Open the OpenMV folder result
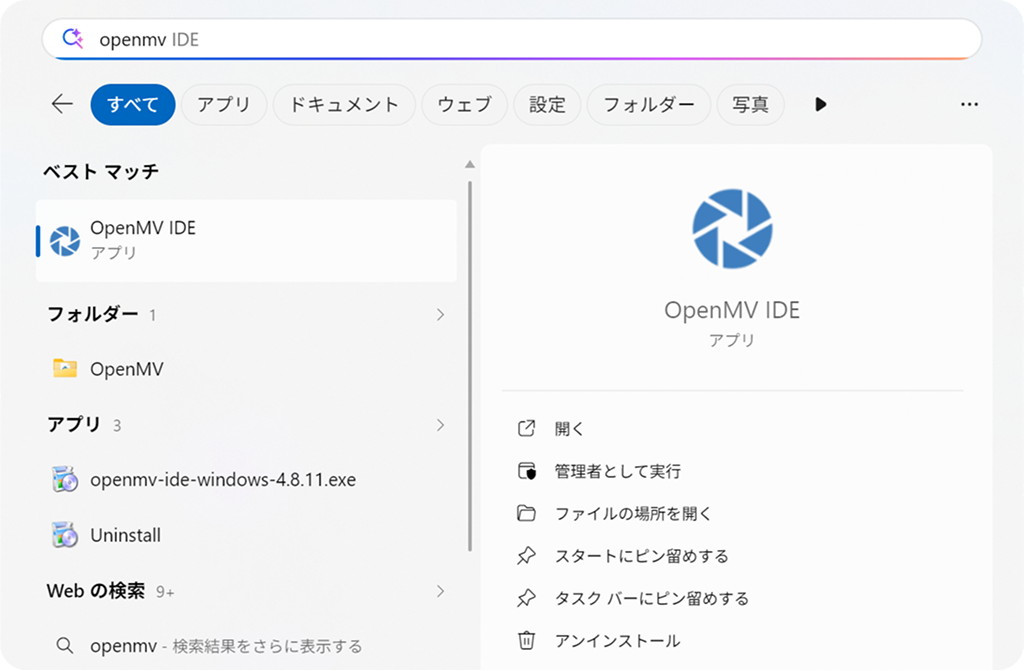 coord(246,369)
